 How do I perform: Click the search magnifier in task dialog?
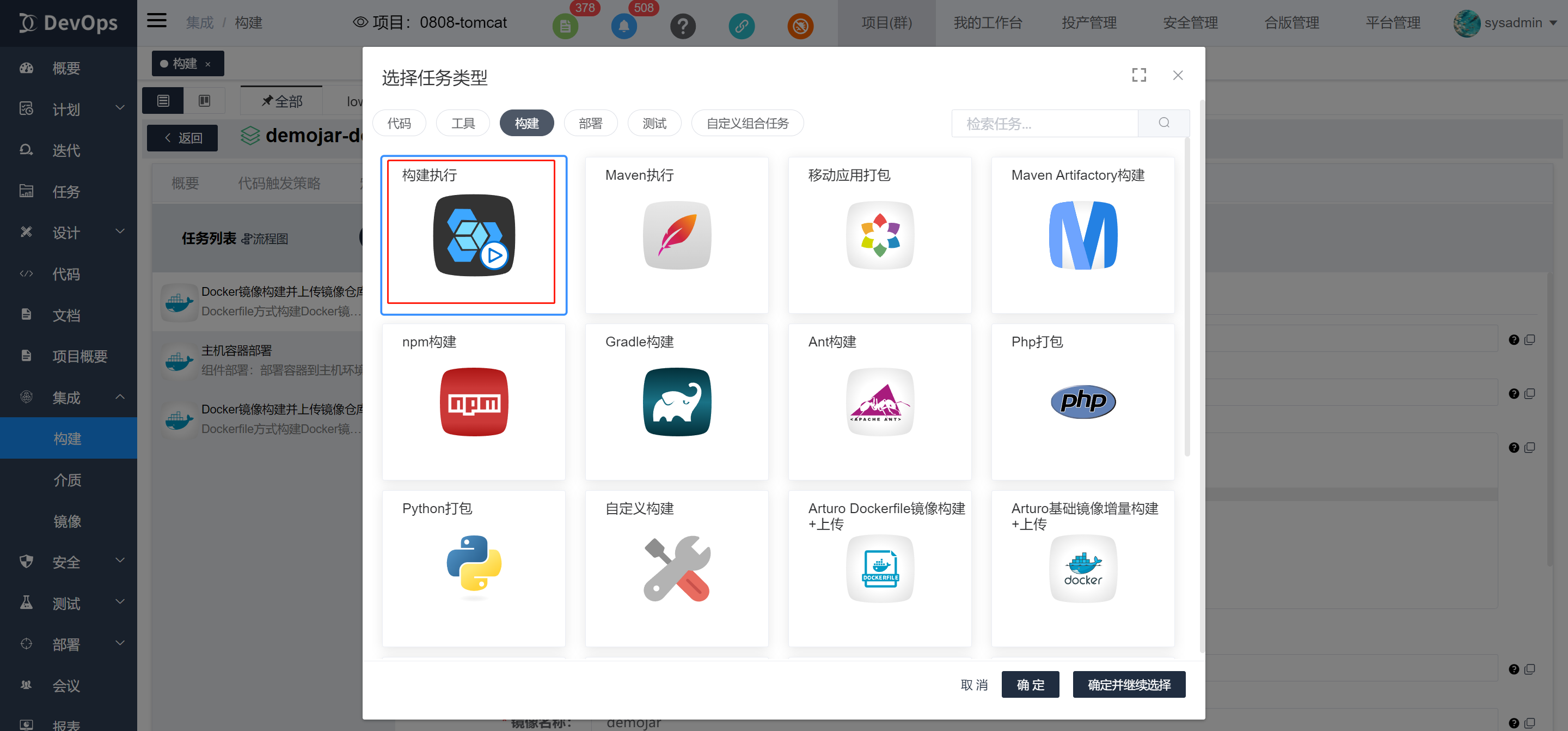coord(1164,123)
